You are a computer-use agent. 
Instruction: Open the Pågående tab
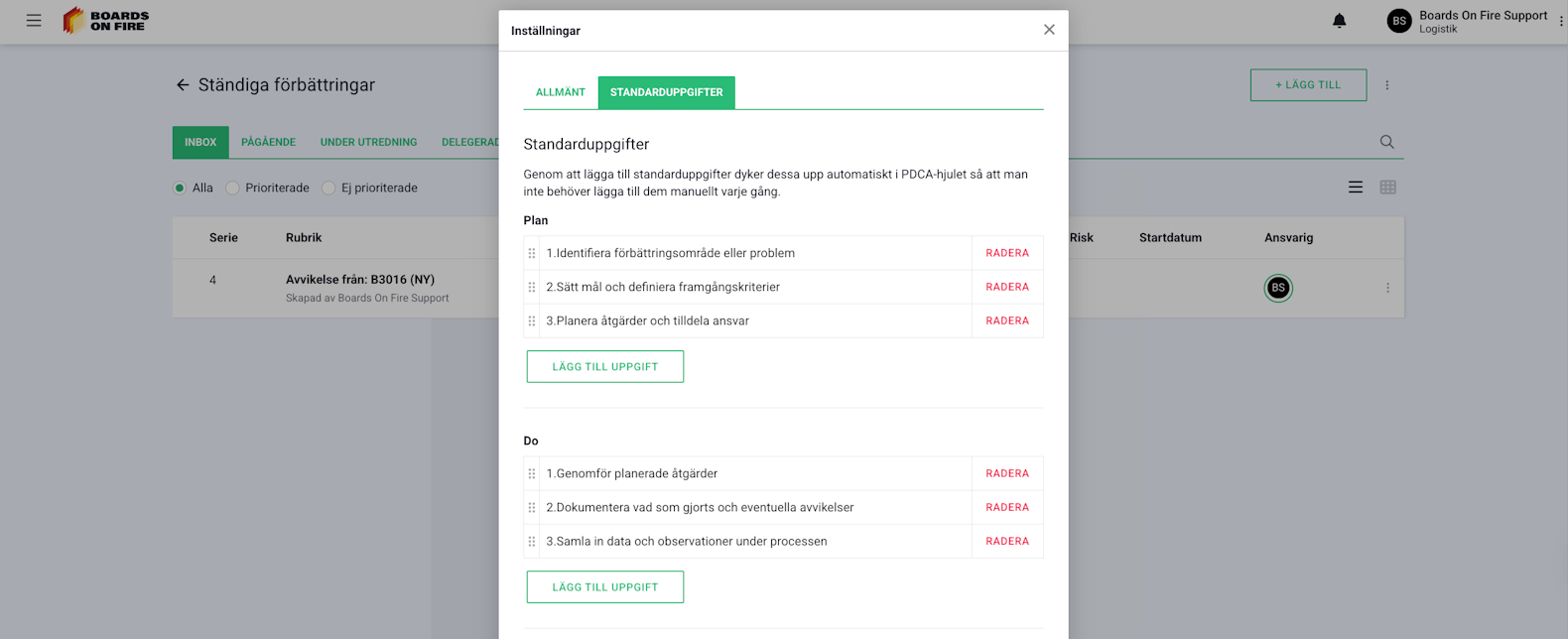click(268, 142)
